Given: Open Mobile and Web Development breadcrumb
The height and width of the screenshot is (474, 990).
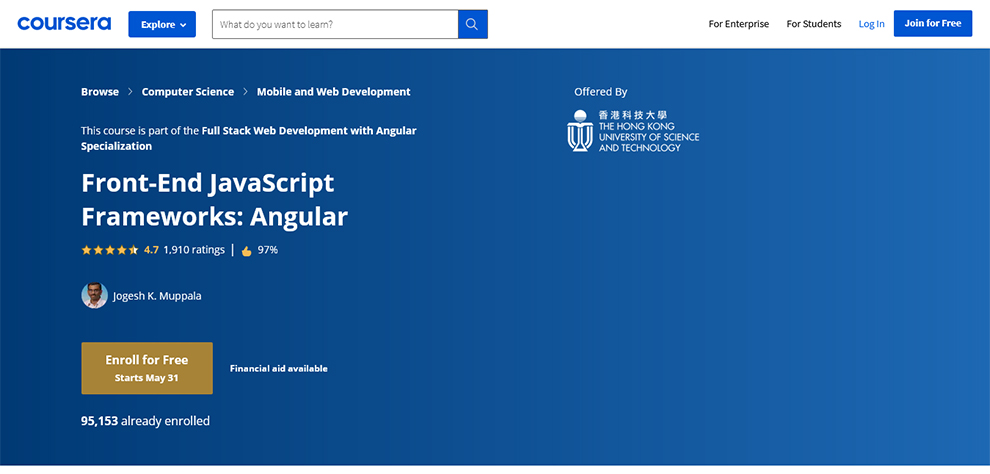Looking at the screenshot, I should click(333, 92).
